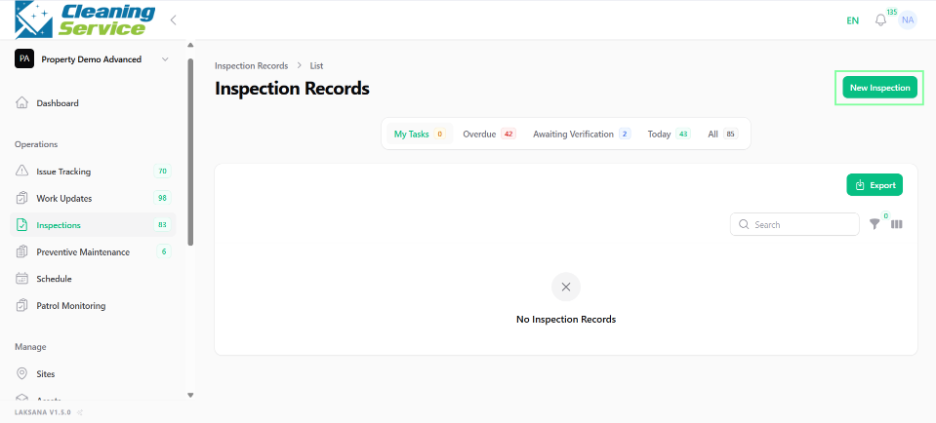The height and width of the screenshot is (423, 936).
Task: Click the Dashboard home icon
Action: coord(21,103)
